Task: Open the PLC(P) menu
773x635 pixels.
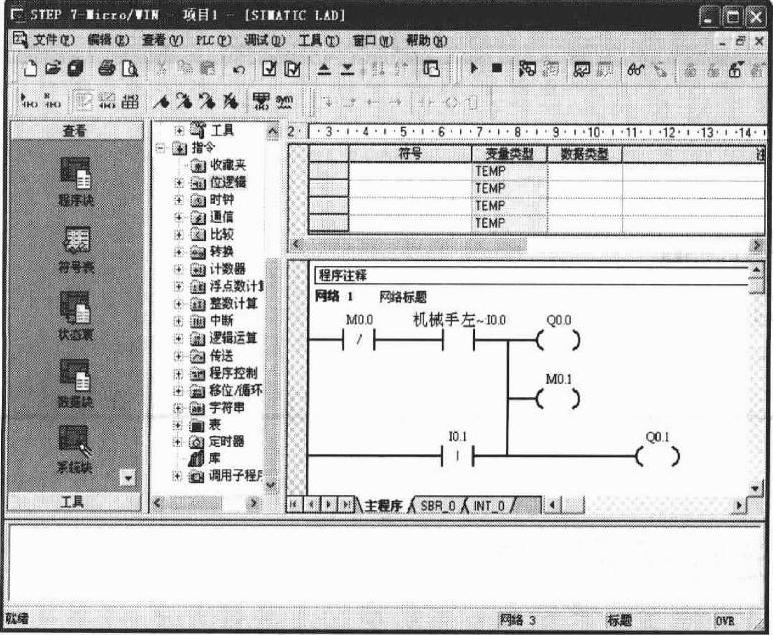Action: point(213,39)
